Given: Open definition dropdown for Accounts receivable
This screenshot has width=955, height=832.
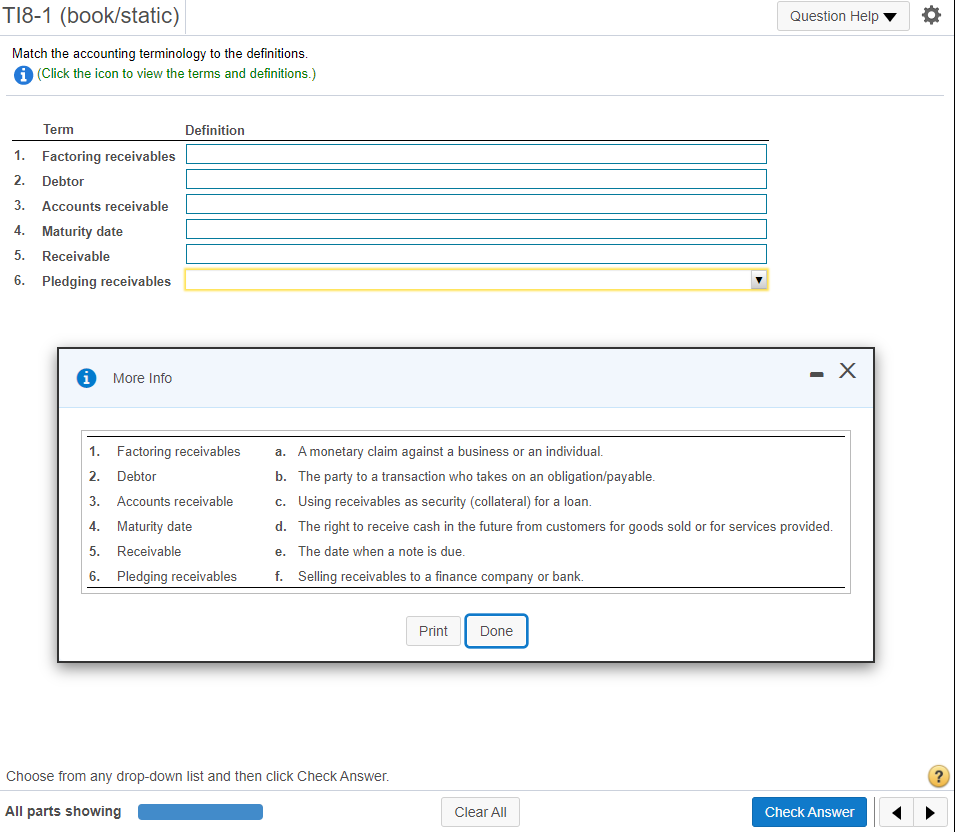Looking at the screenshot, I should point(476,204).
